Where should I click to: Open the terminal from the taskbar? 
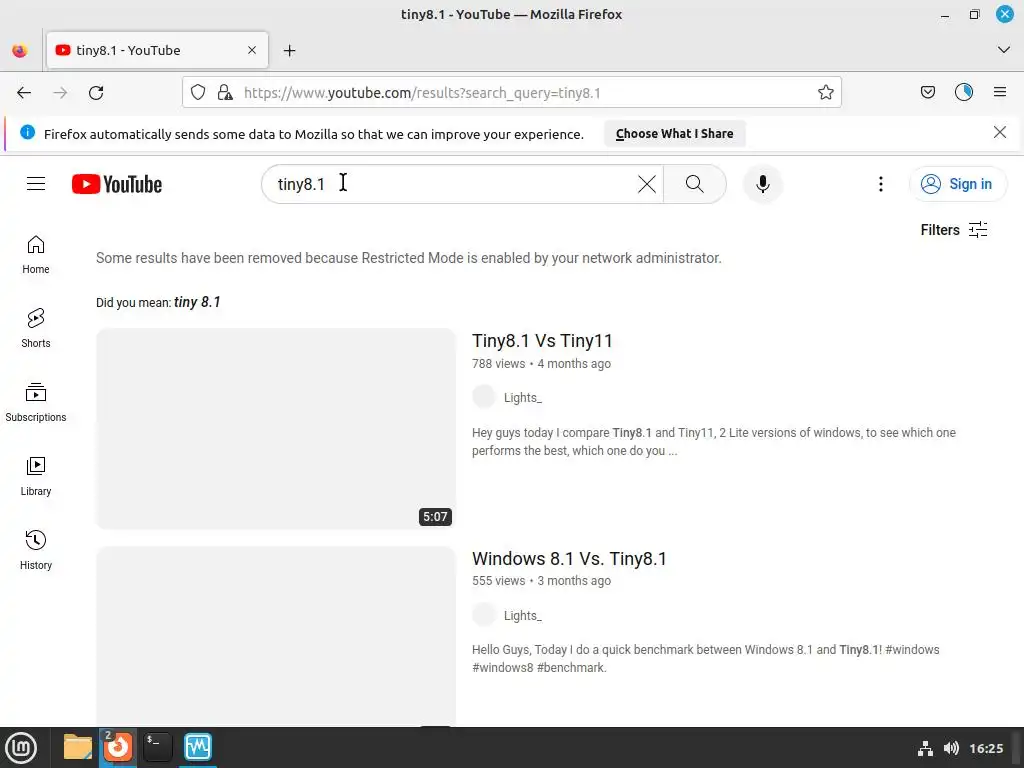(x=158, y=747)
